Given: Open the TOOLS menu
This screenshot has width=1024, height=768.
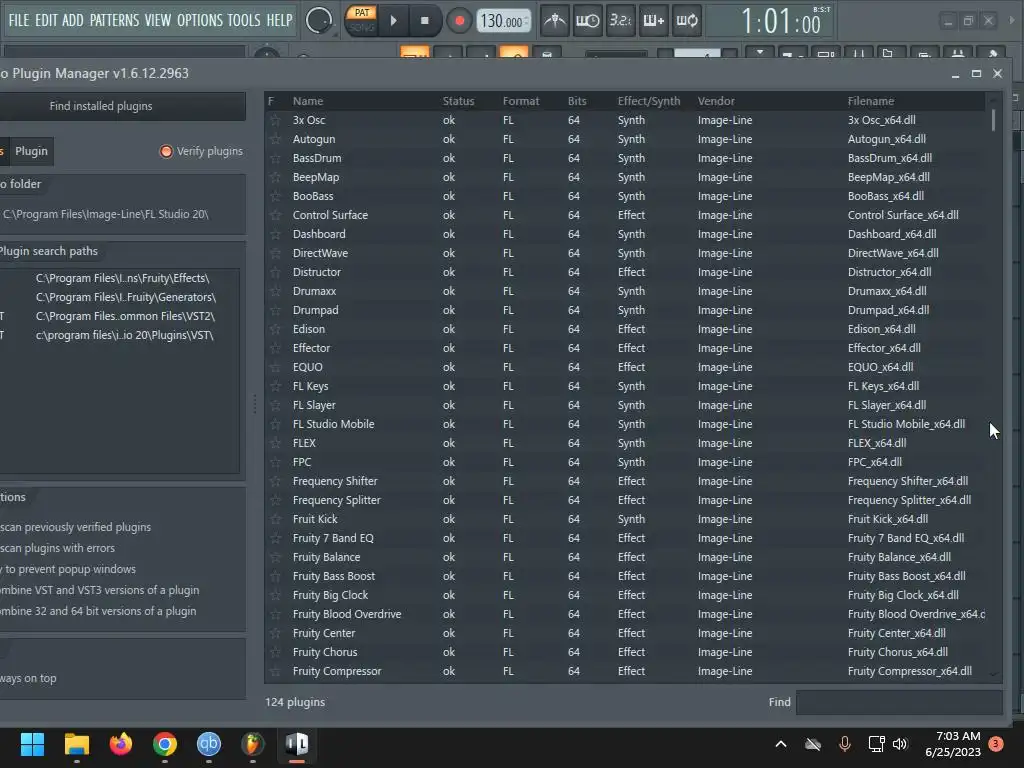Looking at the screenshot, I should coord(244,20).
